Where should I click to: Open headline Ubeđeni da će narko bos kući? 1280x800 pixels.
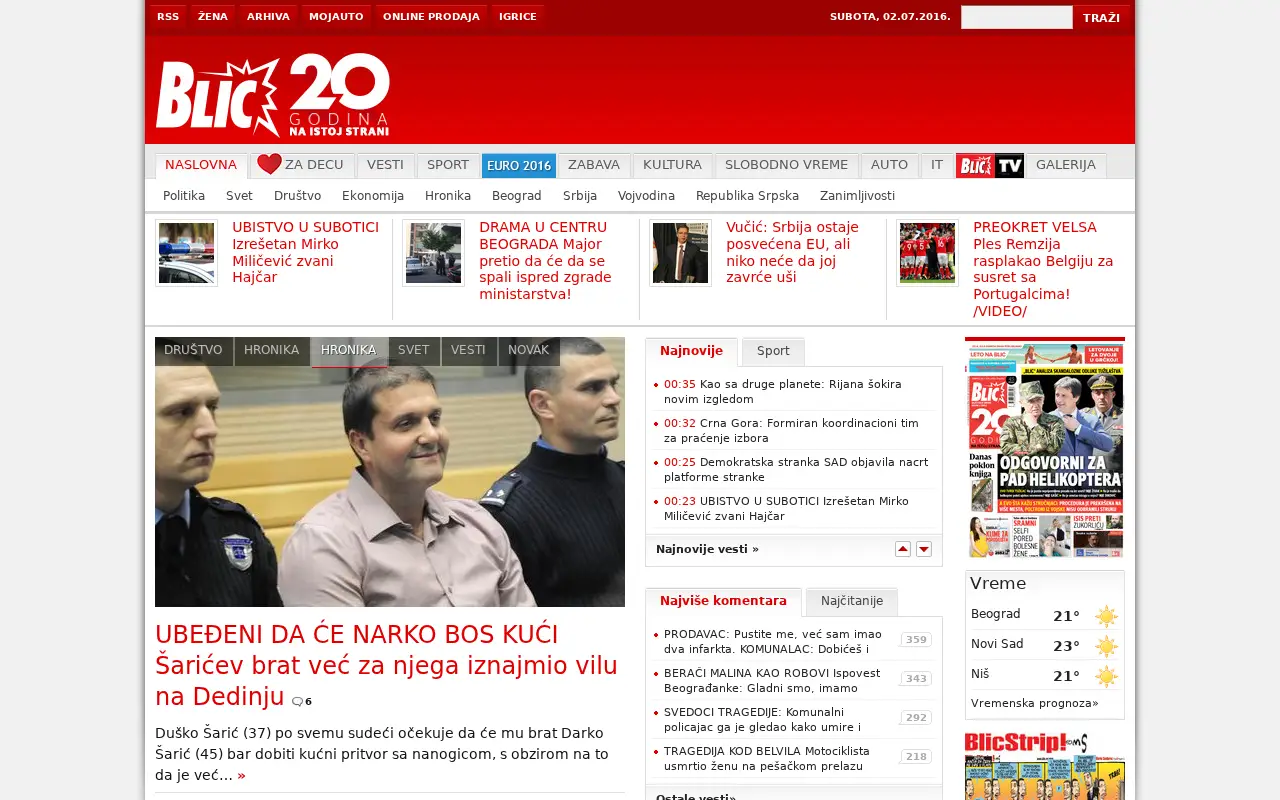[x=386, y=665]
